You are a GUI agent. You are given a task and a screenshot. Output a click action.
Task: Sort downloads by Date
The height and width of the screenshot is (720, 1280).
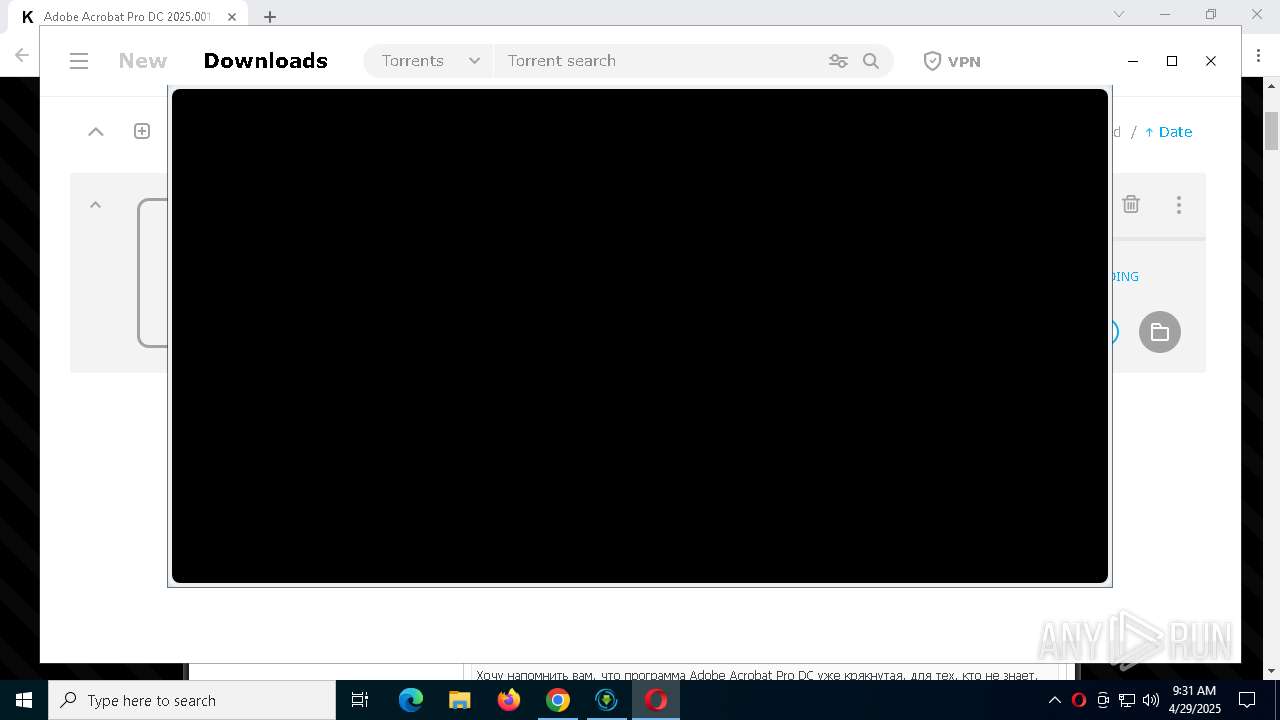1168,132
